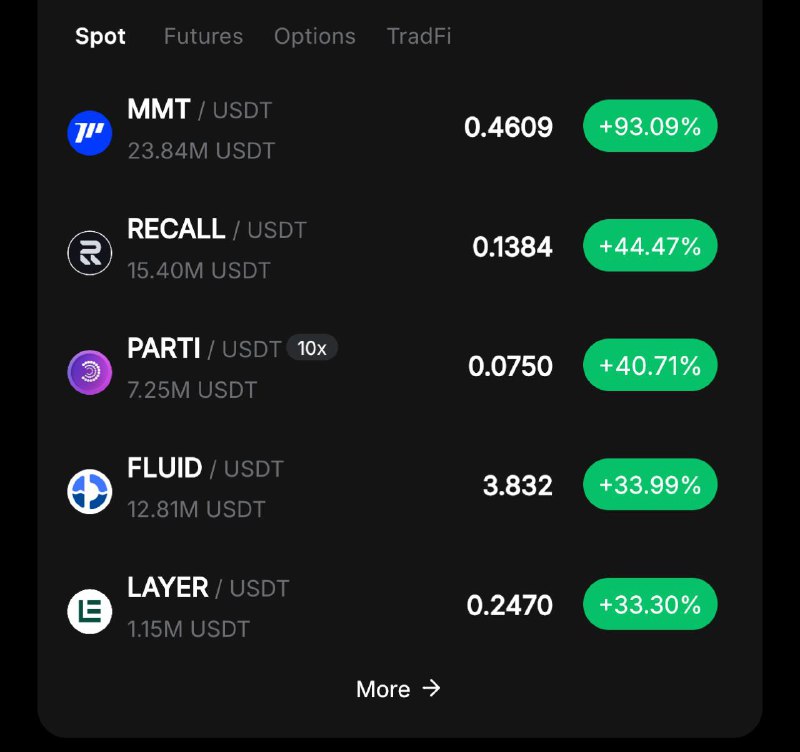The height and width of the screenshot is (752, 800).
Task: Select the FLUID price 3.832
Action: click(518, 485)
